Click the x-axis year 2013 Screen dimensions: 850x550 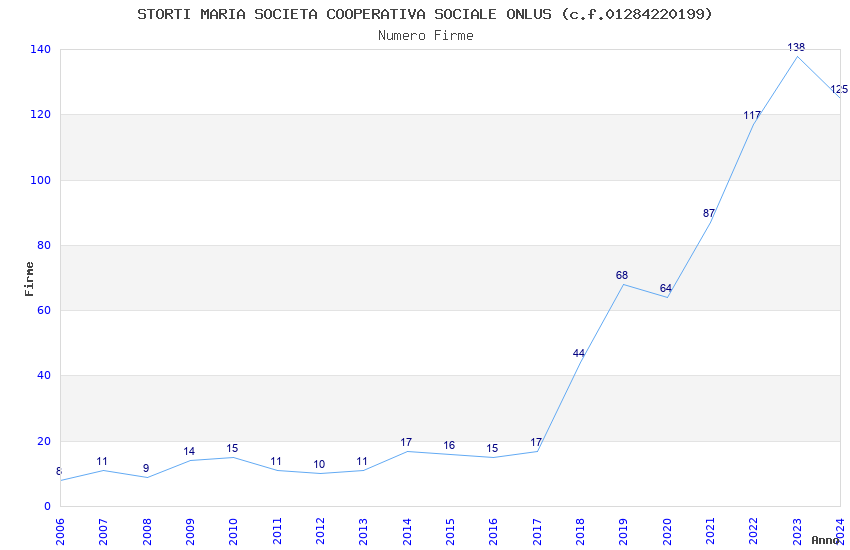[x=363, y=532]
